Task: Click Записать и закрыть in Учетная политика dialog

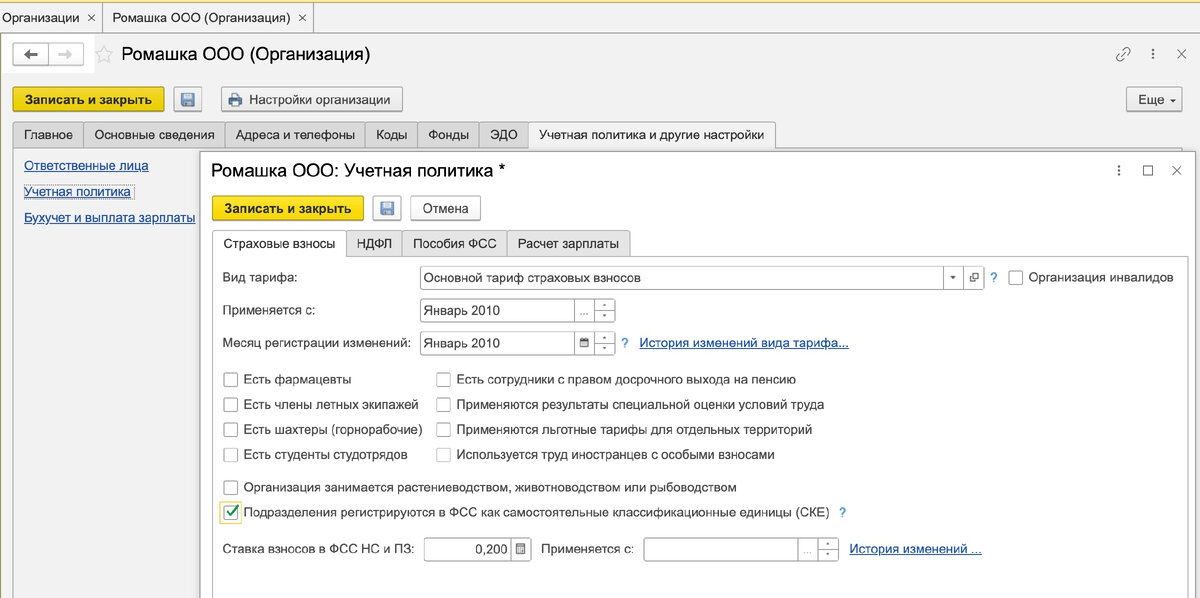Action: [288, 208]
